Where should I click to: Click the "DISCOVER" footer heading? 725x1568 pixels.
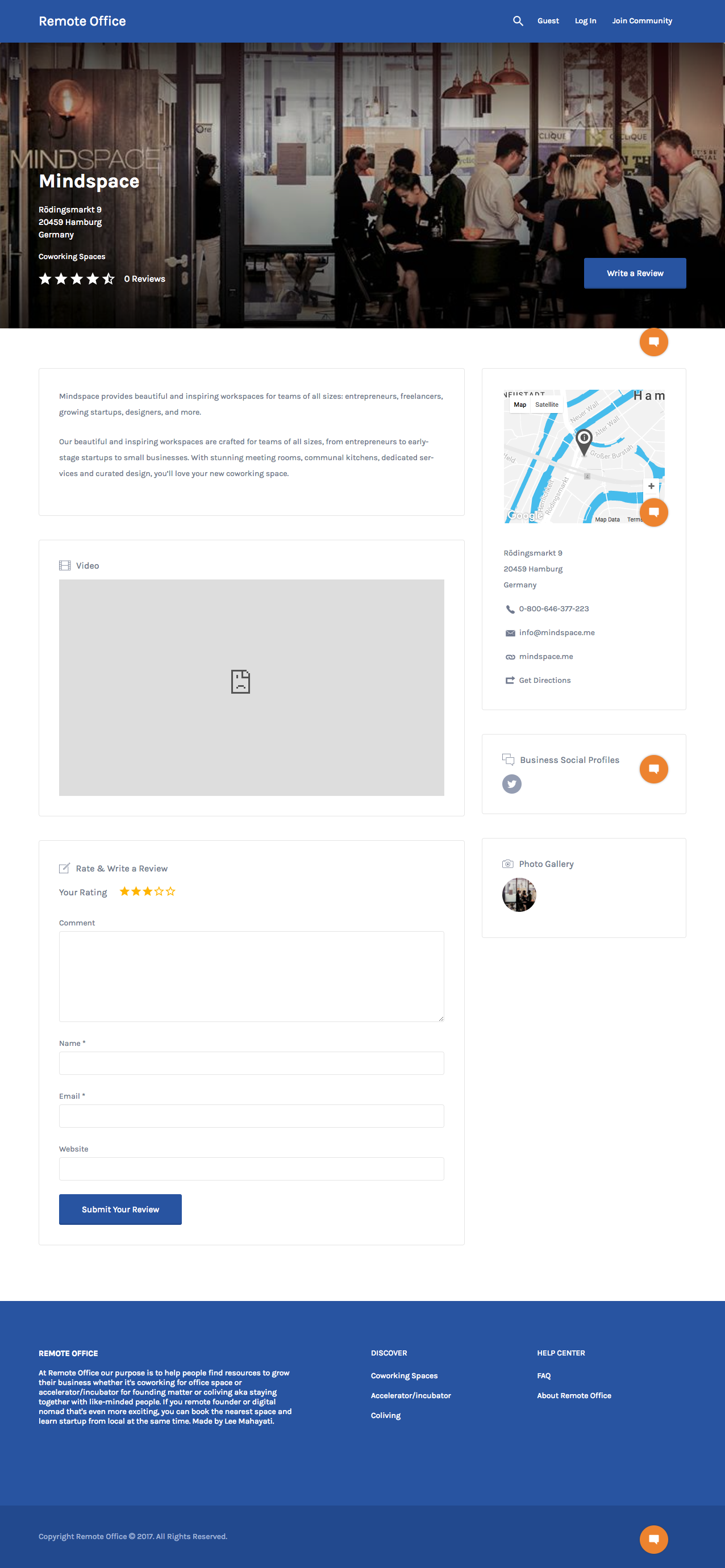pos(389,1353)
